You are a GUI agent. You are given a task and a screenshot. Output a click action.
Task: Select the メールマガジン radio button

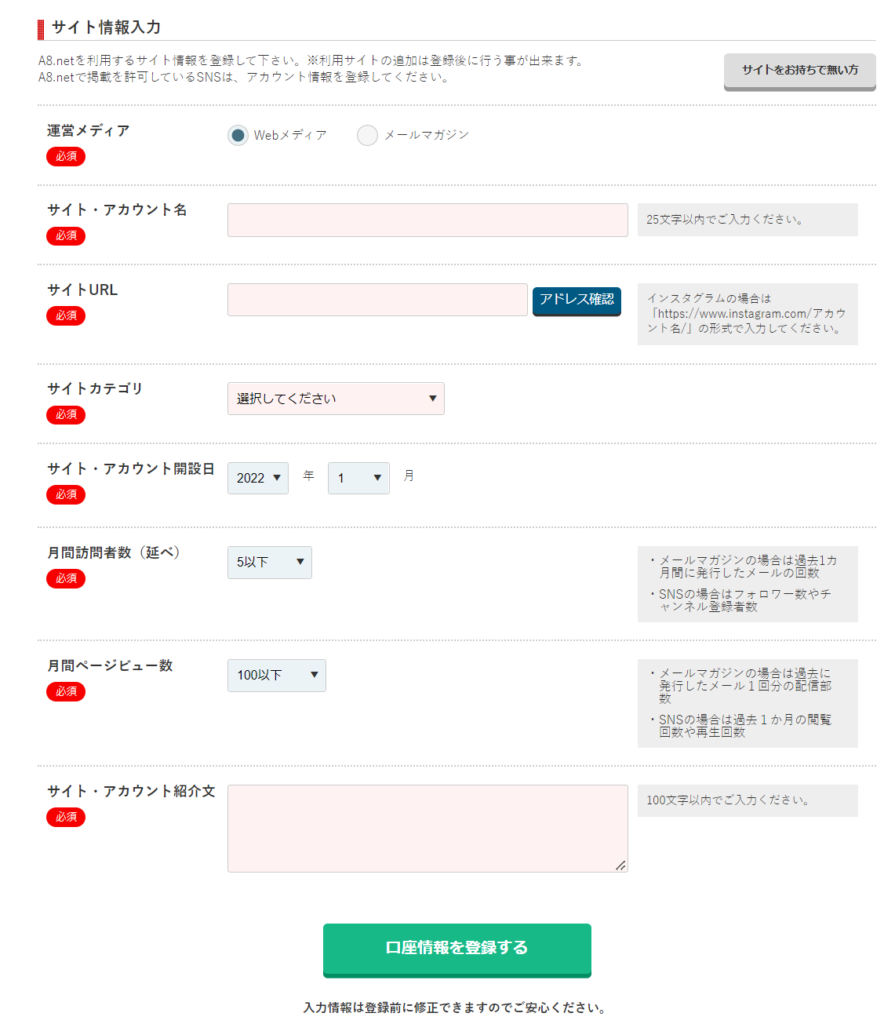[x=366, y=135]
